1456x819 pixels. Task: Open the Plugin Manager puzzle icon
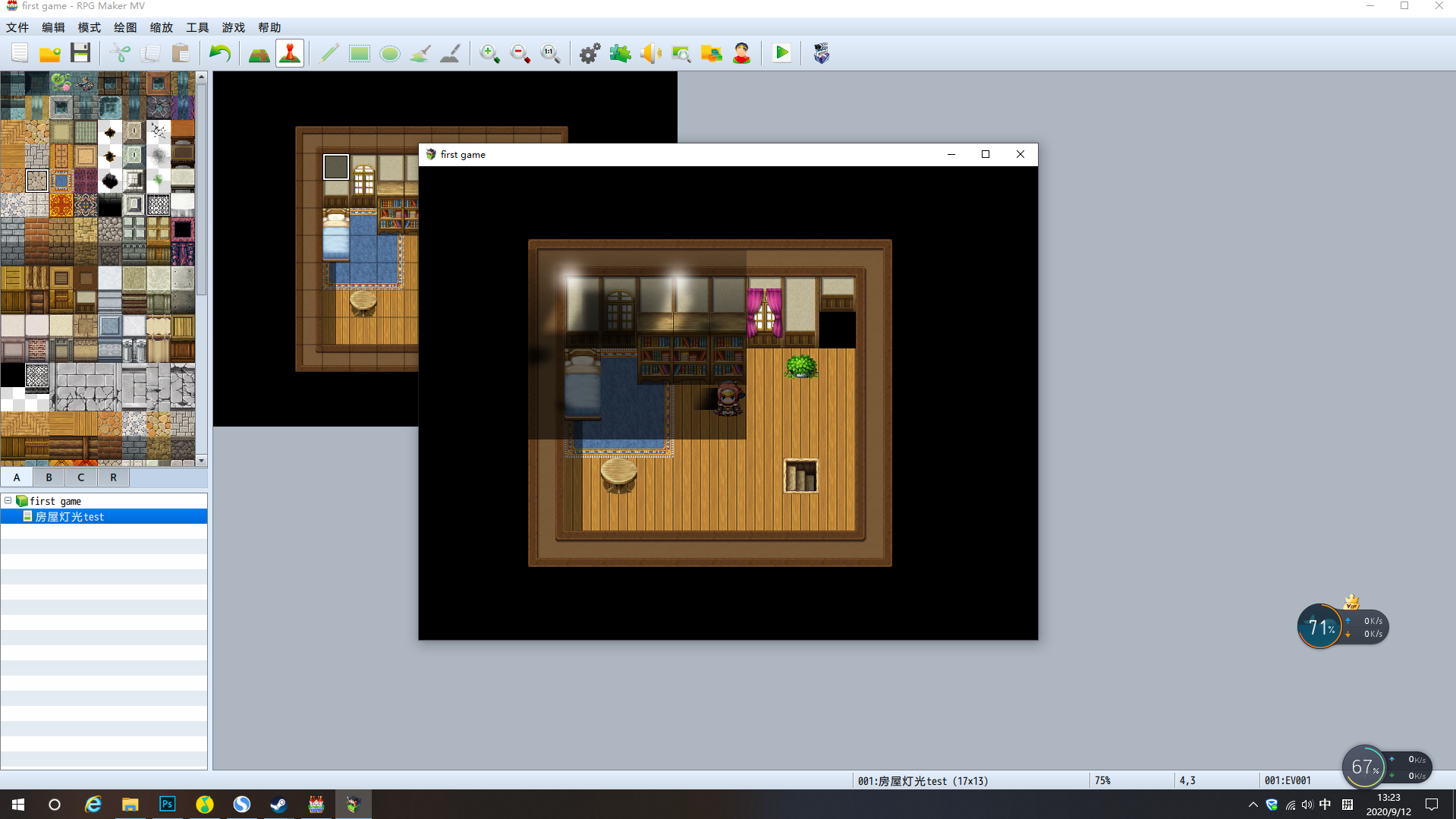point(621,53)
